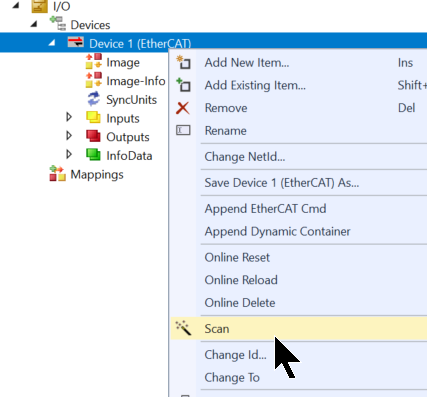Image resolution: width=427 pixels, height=397 pixels.
Task: Click the yellow Inputs icon
Action: pos(93,117)
